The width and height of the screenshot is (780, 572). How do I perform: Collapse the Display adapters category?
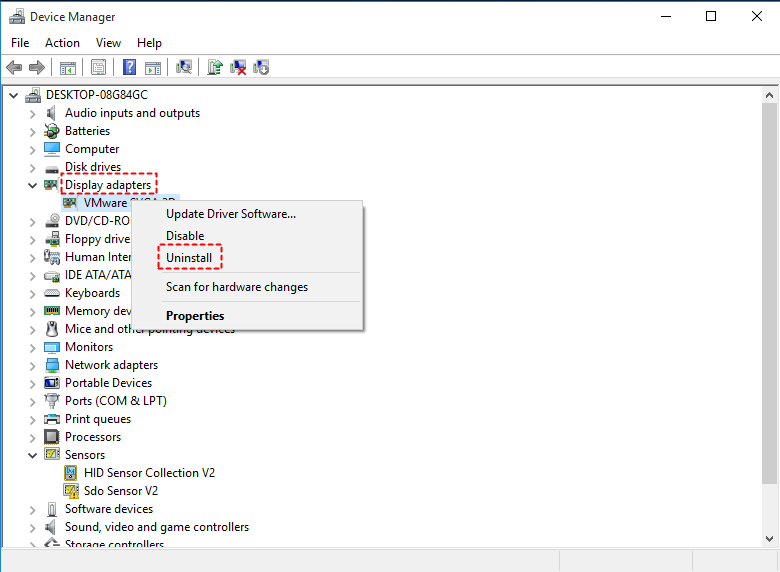coord(33,185)
